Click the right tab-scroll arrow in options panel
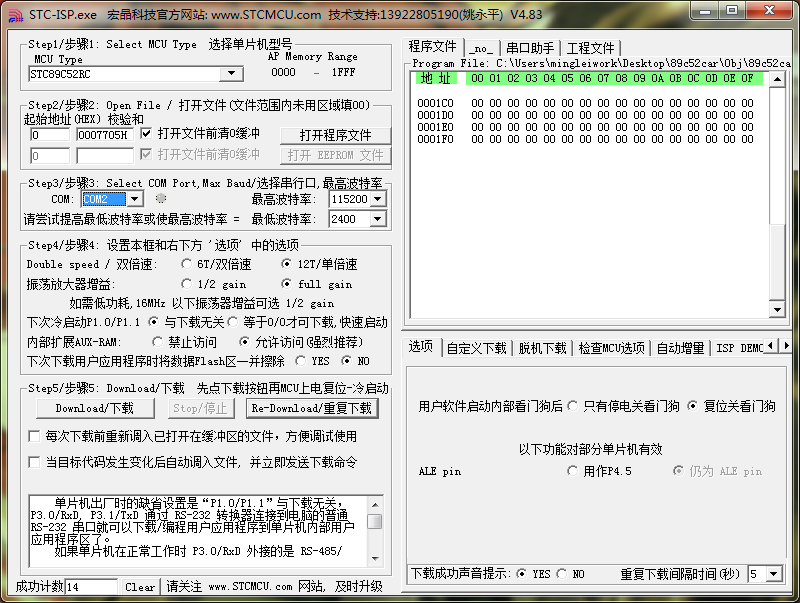800x603 pixels. (787, 348)
